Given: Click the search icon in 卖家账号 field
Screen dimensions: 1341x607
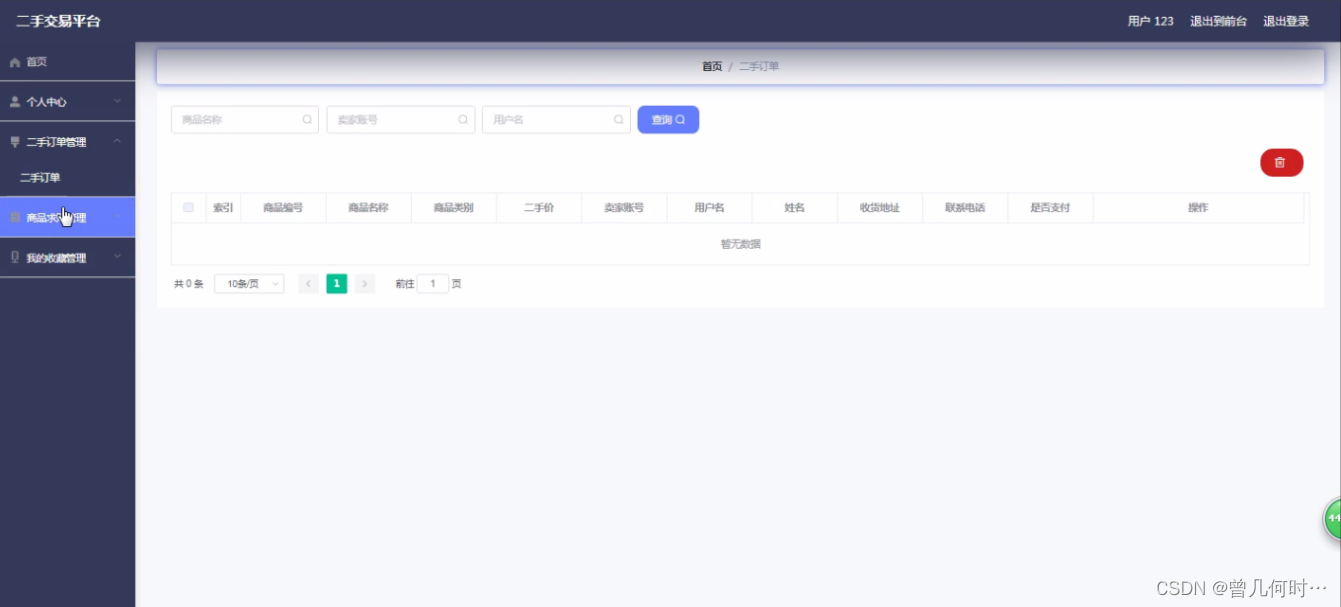Looking at the screenshot, I should coord(463,120).
